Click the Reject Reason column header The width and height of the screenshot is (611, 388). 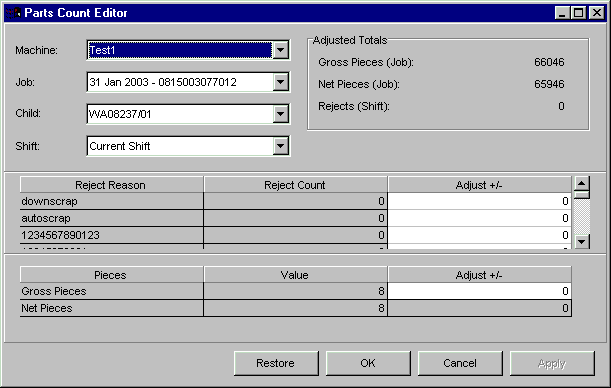click(111, 185)
